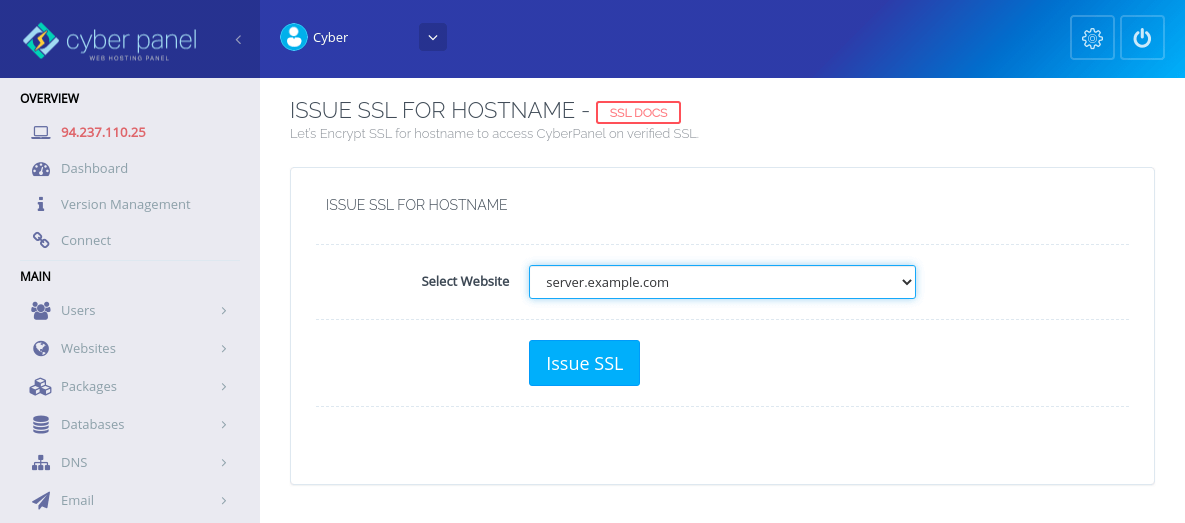Screen dimensions: 1185x523
Task: Expand the DNS menu chevron
Action: [224, 463]
